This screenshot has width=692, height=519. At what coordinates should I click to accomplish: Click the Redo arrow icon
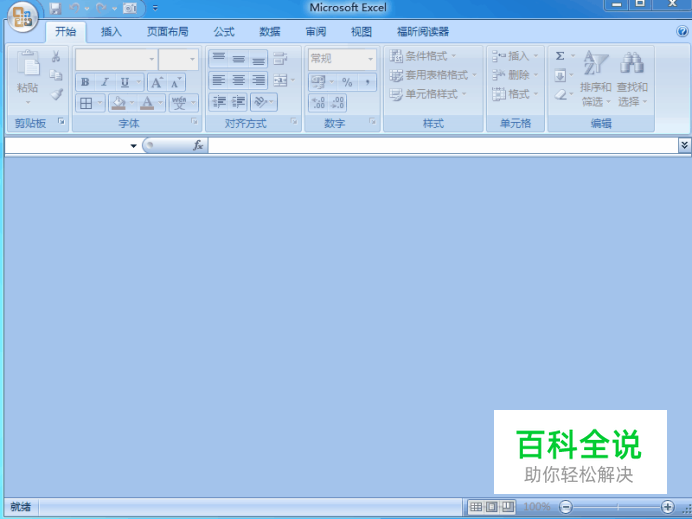click(101, 8)
